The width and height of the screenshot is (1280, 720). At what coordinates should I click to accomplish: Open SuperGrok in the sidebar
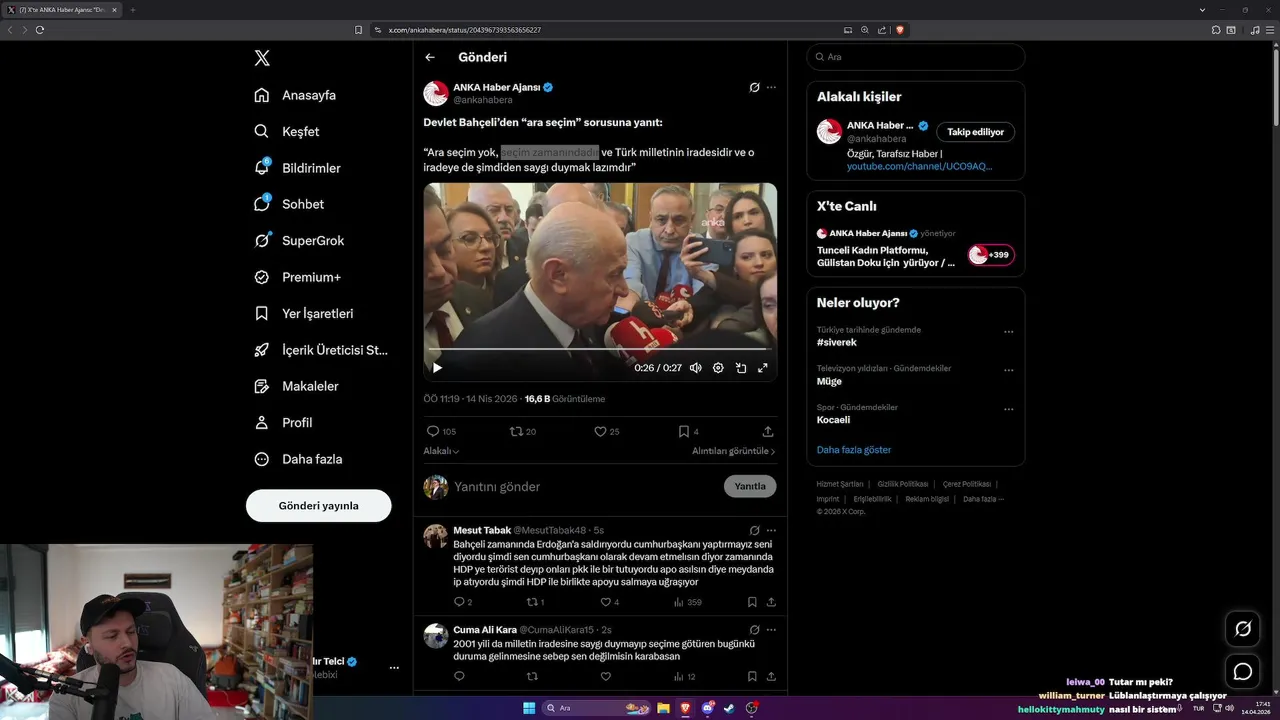pyautogui.click(x=299, y=240)
